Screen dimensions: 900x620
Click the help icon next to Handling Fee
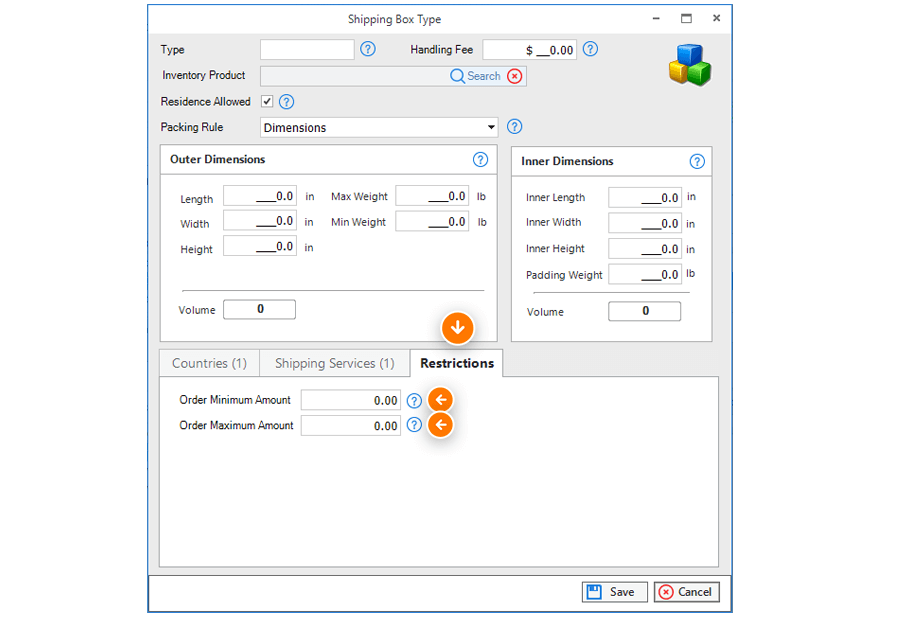coord(590,49)
